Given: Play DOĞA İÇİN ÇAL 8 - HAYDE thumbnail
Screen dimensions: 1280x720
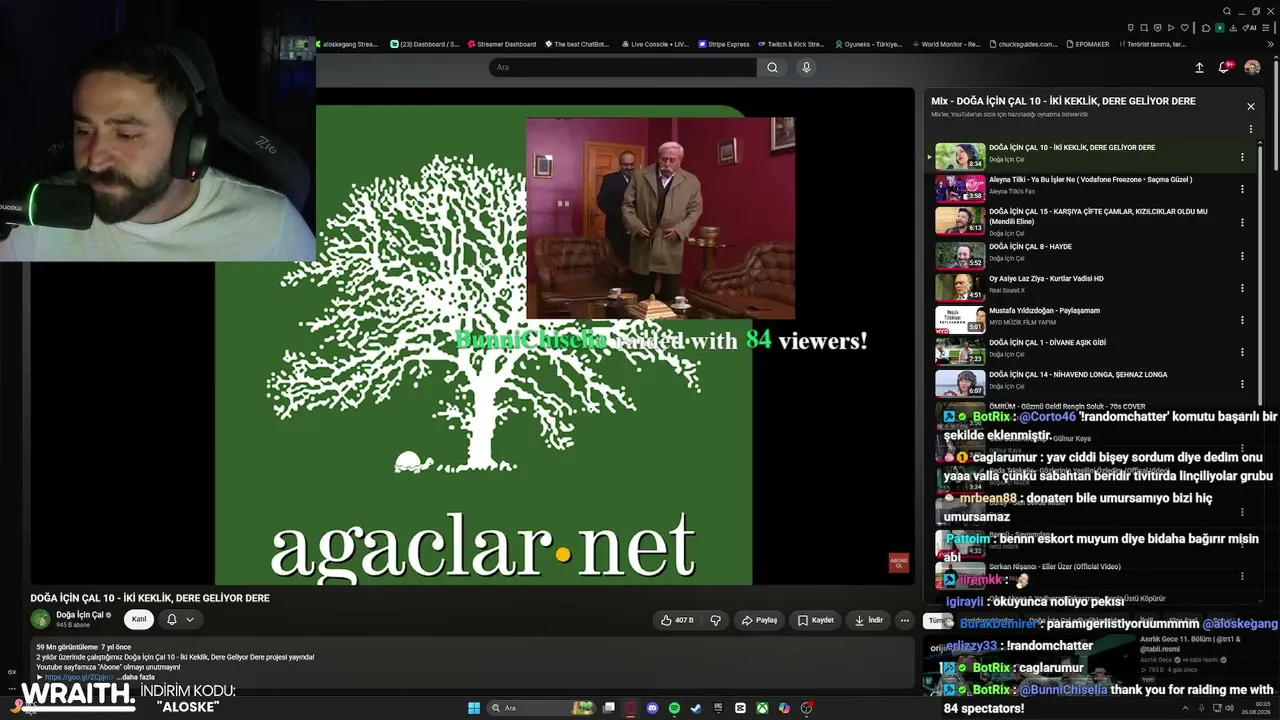Looking at the screenshot, I should click(x=960, y=256).
